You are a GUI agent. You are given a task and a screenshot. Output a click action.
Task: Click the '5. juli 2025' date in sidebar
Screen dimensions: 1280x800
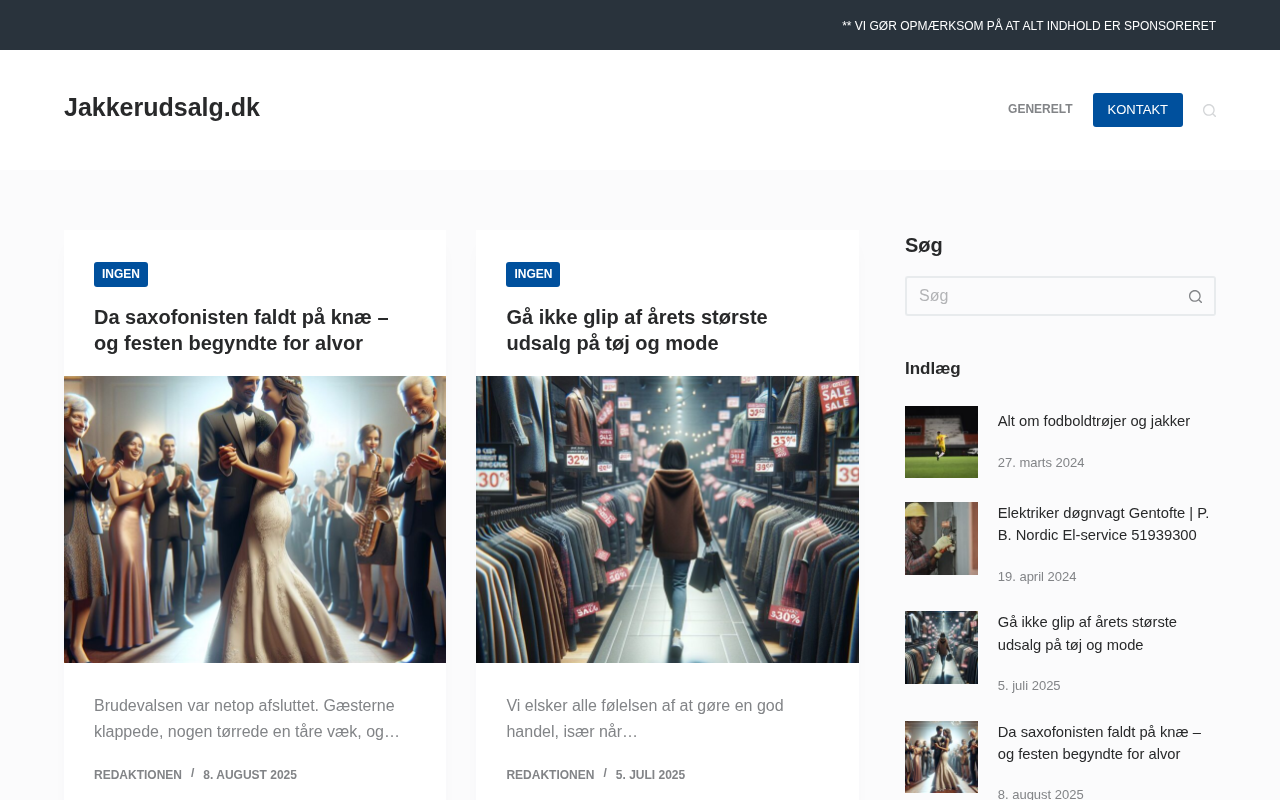tap(1029, 686)
